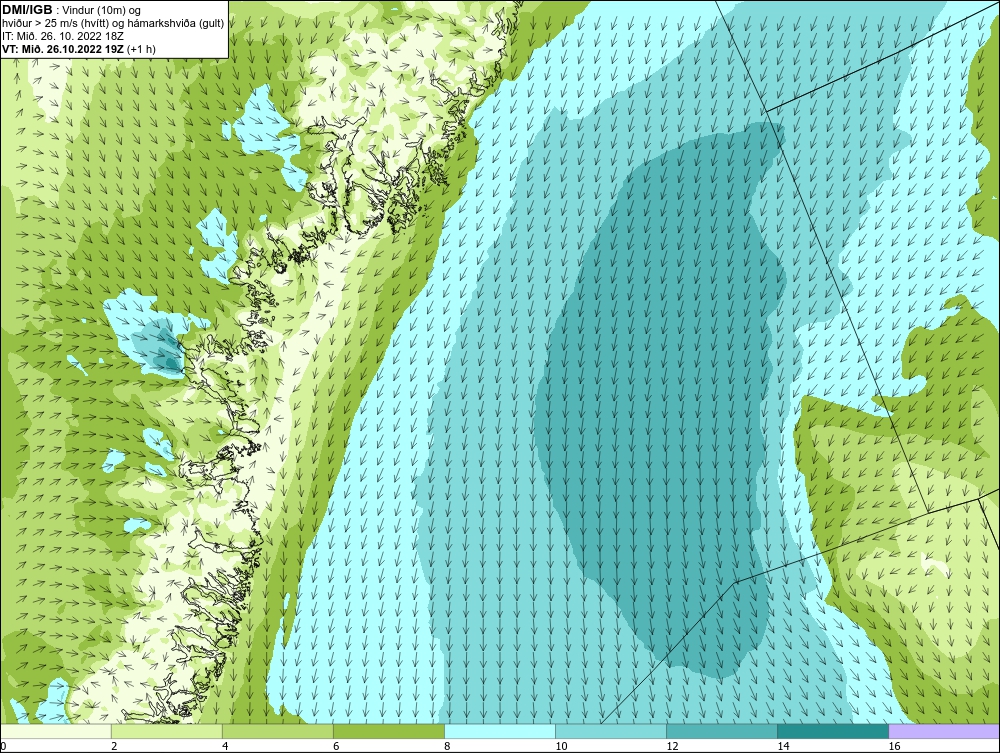Click the 2–4 m/s light green legend swatch
Screen dimensions: 1000x753
tap(166, 731)
